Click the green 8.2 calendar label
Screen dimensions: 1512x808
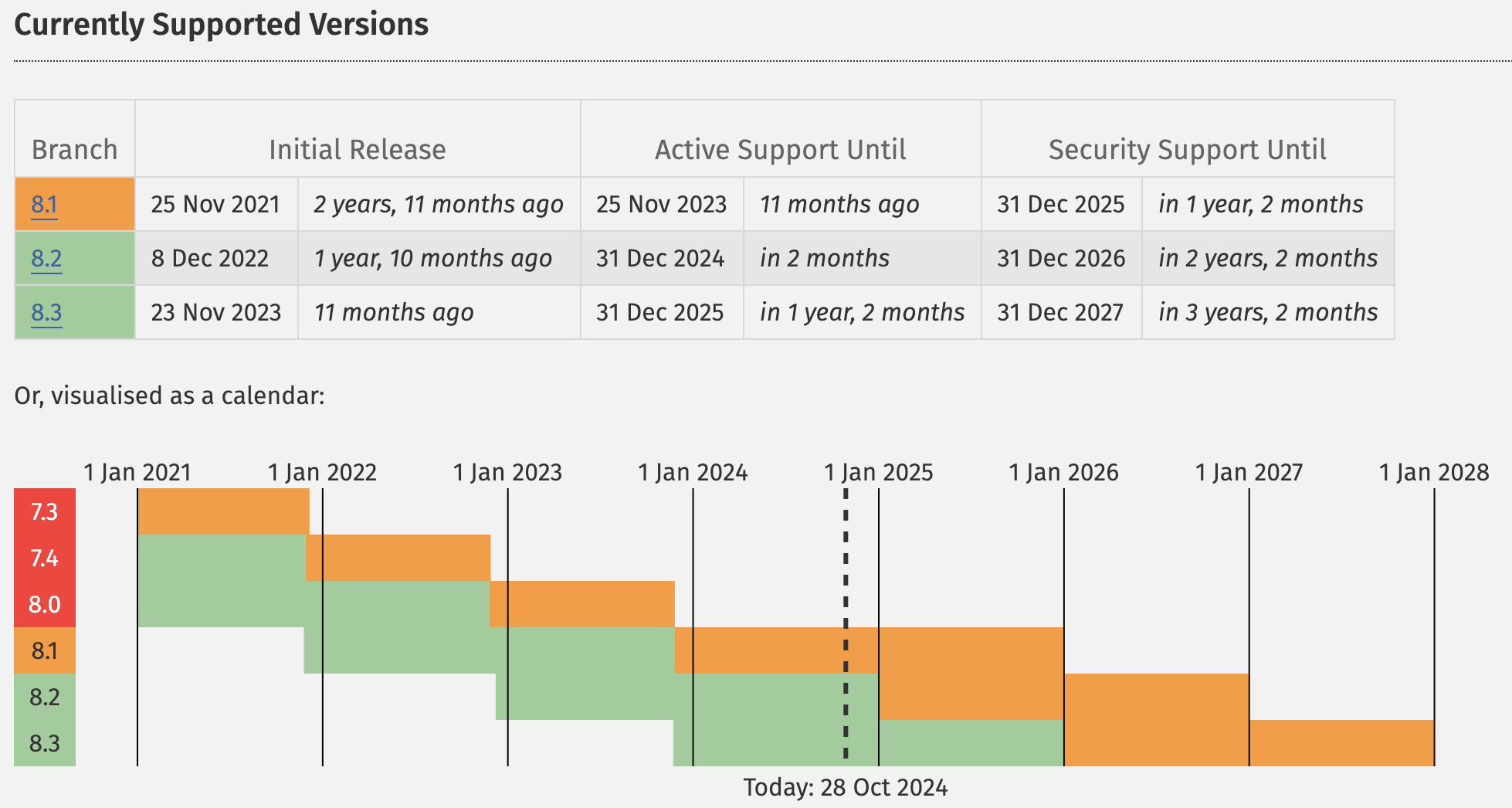tap(45, 697)
